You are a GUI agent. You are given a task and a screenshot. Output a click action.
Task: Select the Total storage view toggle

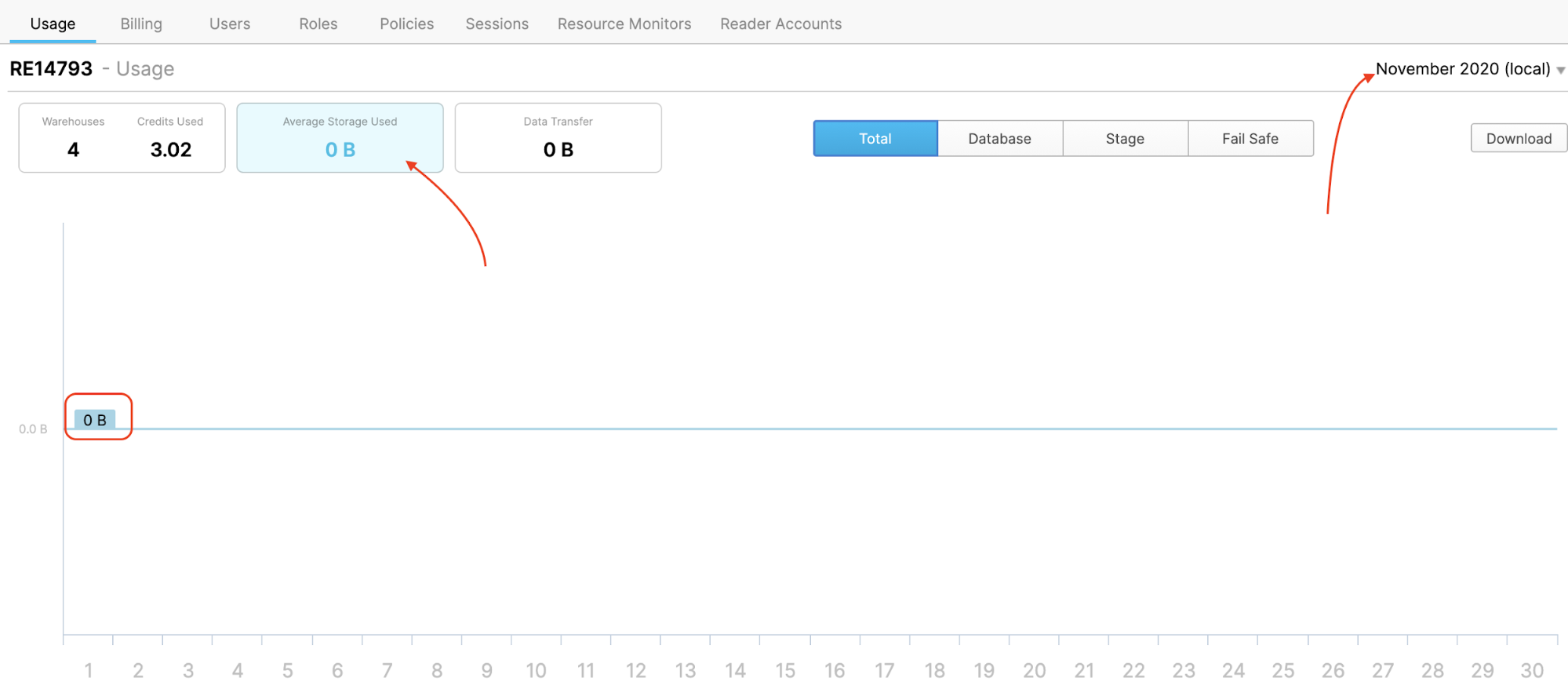[x=875, y=138]
